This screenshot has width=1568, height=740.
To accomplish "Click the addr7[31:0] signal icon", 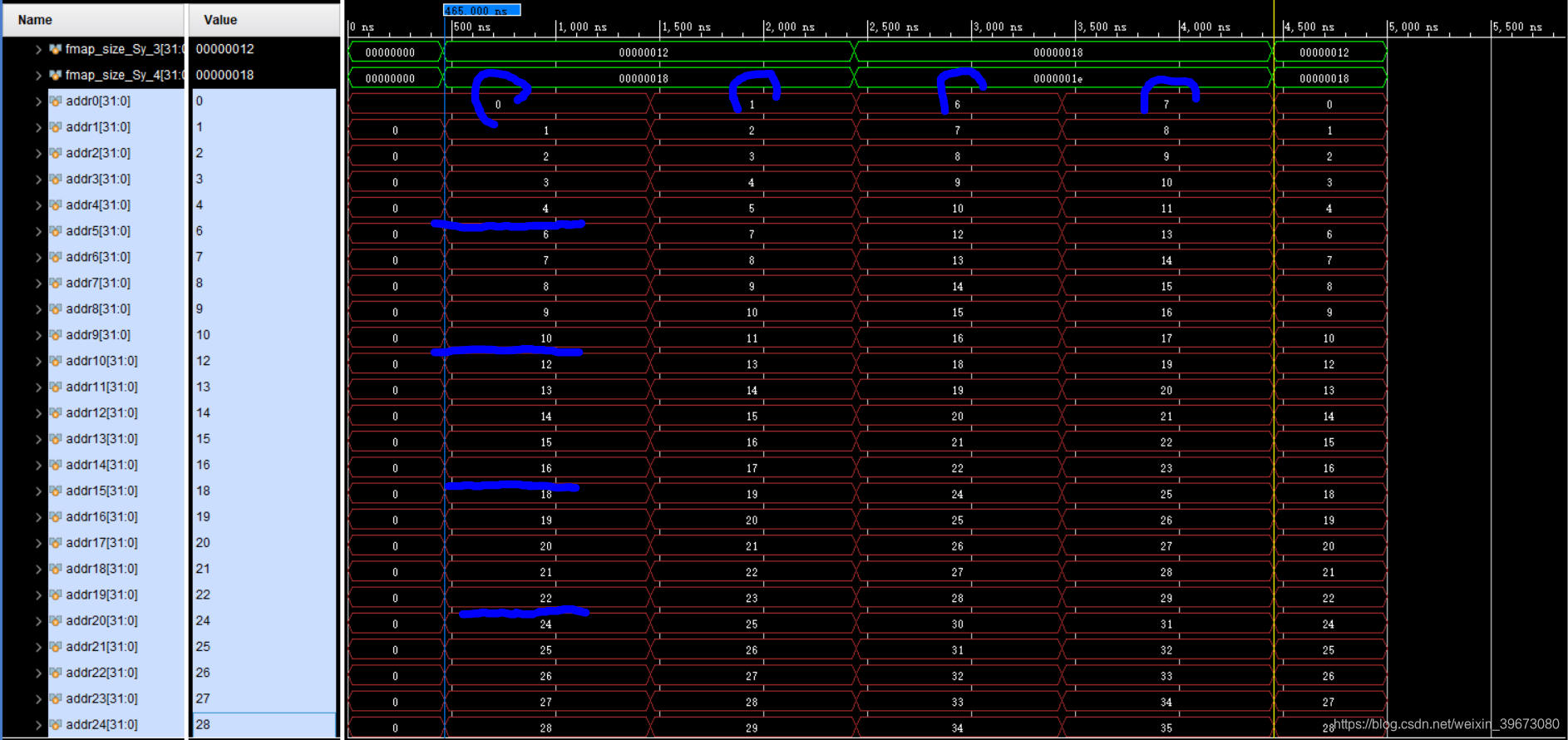I will (x=56, y=284).
